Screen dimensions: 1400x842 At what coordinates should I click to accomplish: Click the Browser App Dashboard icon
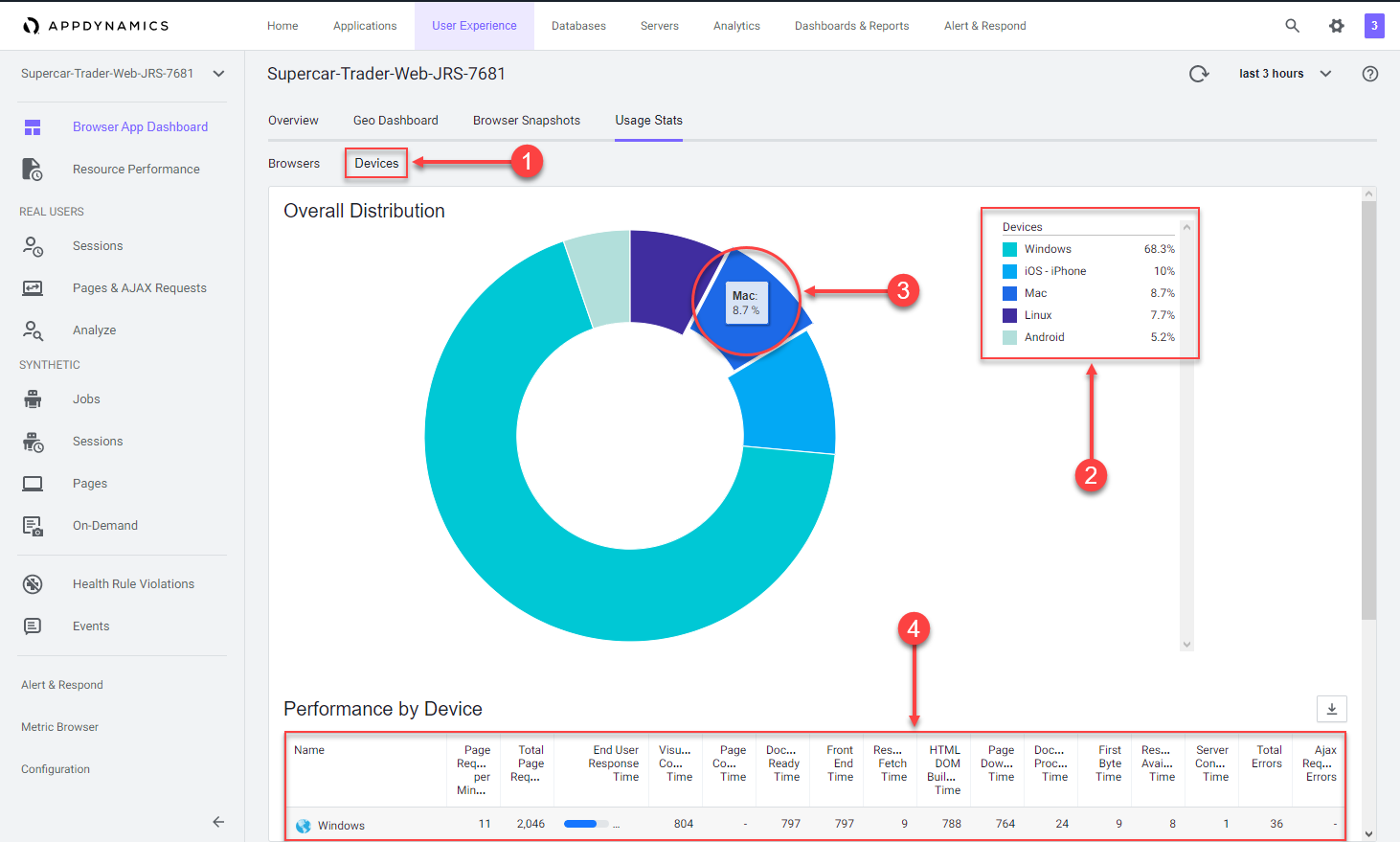point(33,127)
